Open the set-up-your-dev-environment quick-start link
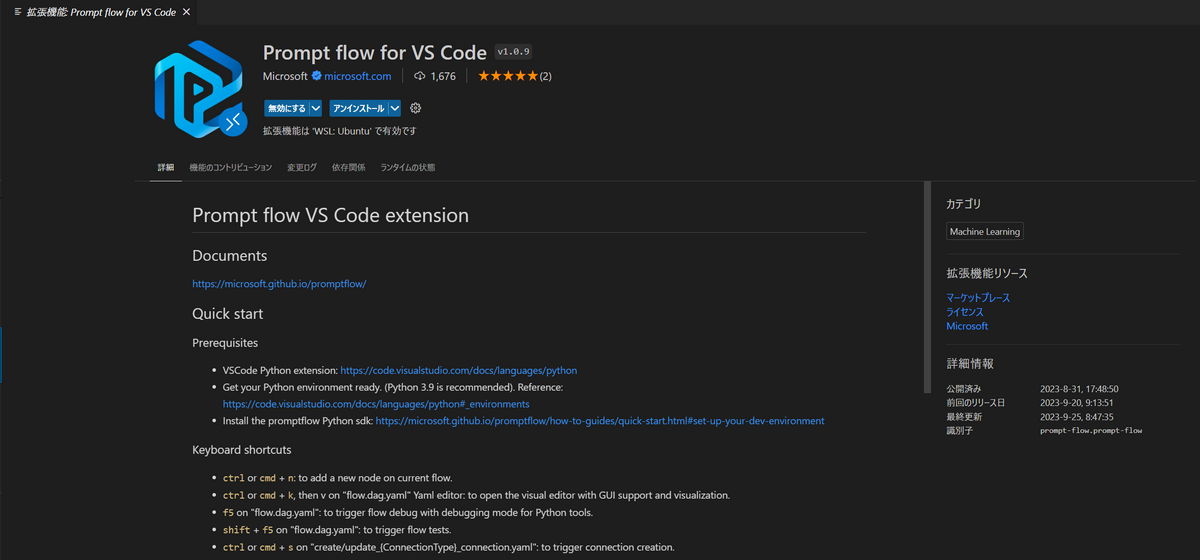Viewport: 1200px width, 560px height. pos(600,421)
